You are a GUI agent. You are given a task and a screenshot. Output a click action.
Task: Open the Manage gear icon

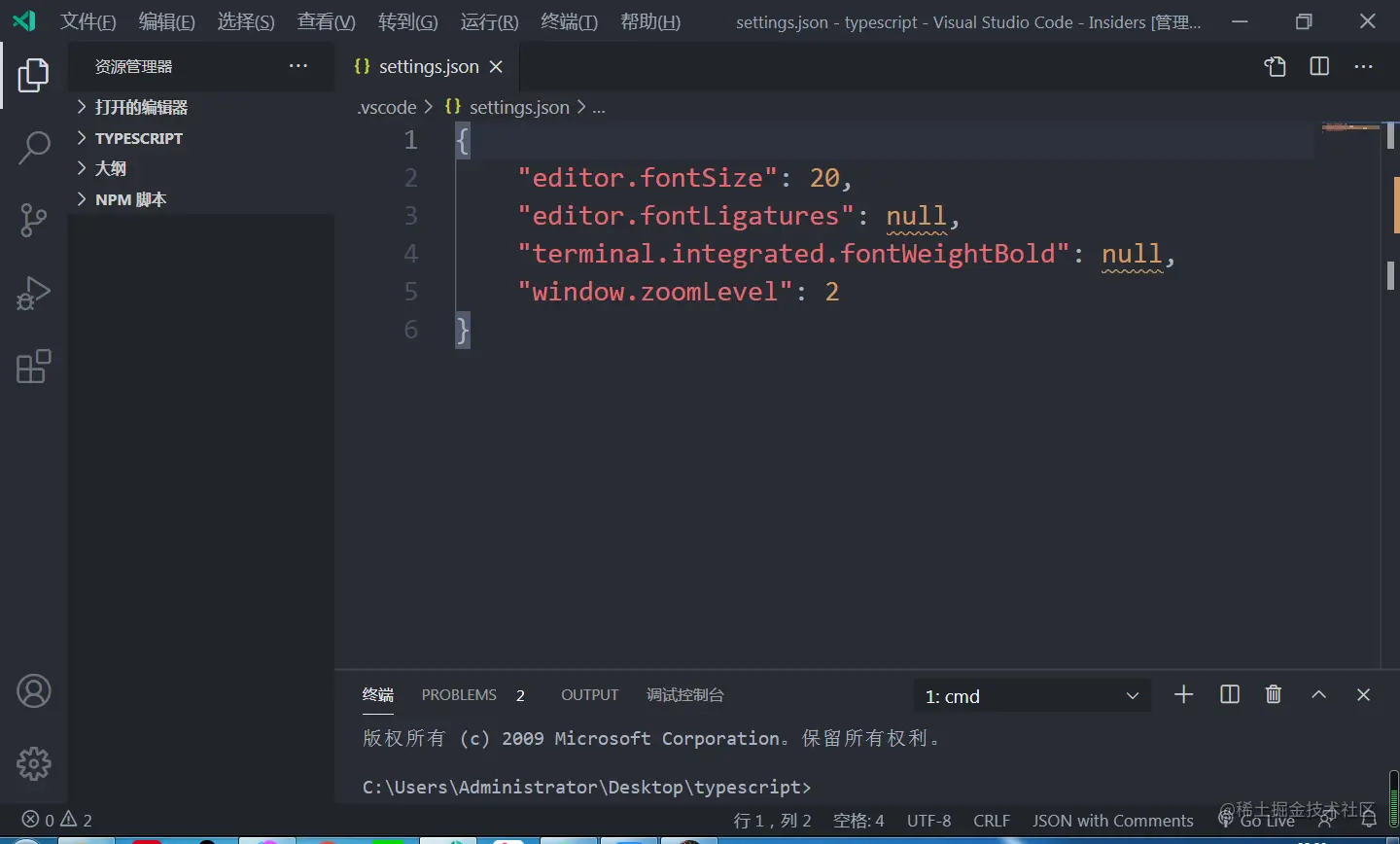(x=33, y=764)
